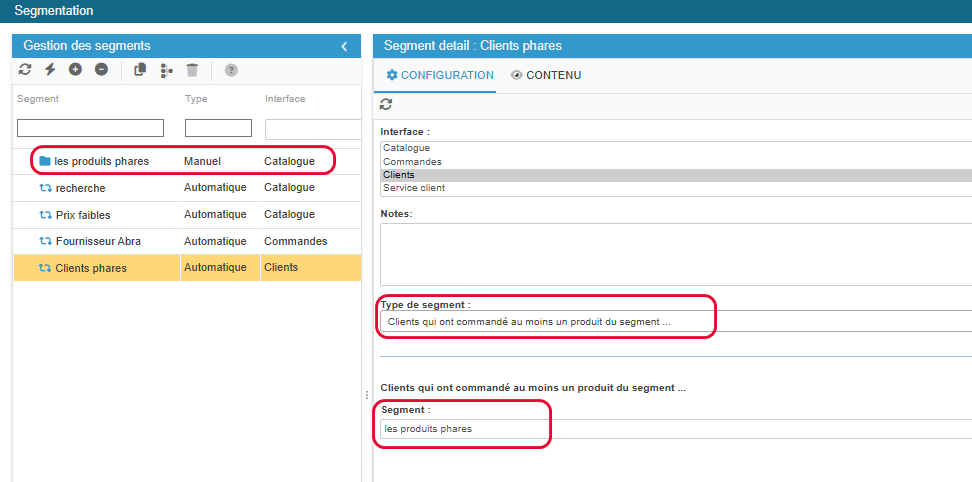Click the 'Type' column header
The image size is (972, 482).
point(196,99)
